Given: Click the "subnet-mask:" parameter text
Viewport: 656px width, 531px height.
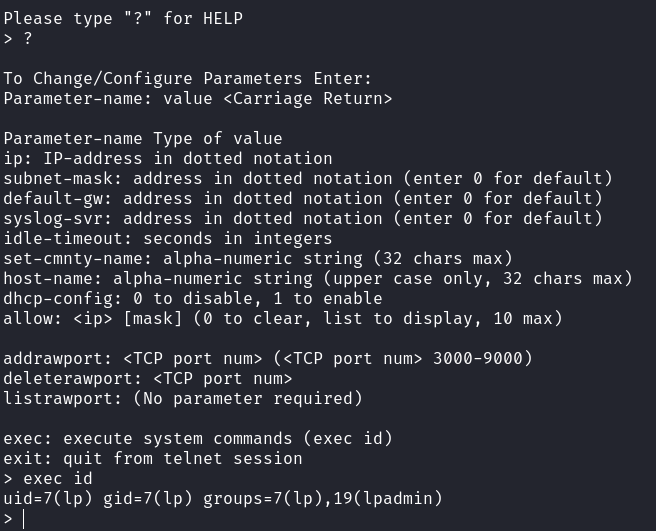Looking at the screenshot, I should [x=57, y=178].
